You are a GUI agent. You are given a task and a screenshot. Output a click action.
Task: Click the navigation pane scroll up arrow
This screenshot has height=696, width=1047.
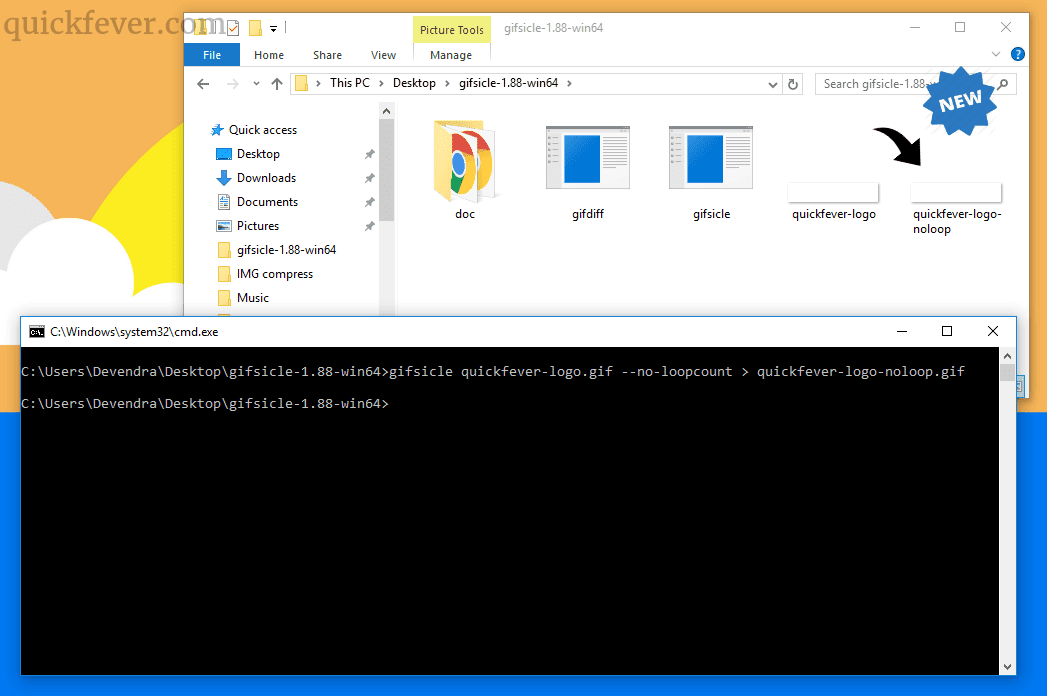[387, 111]
